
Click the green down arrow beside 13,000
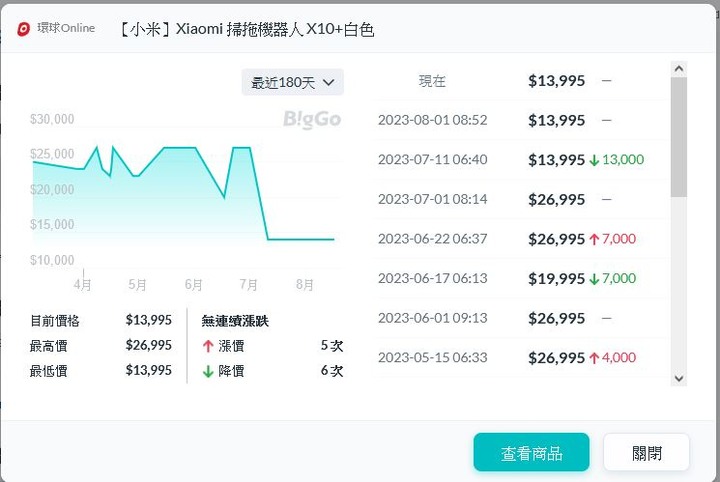click(594, 160)
